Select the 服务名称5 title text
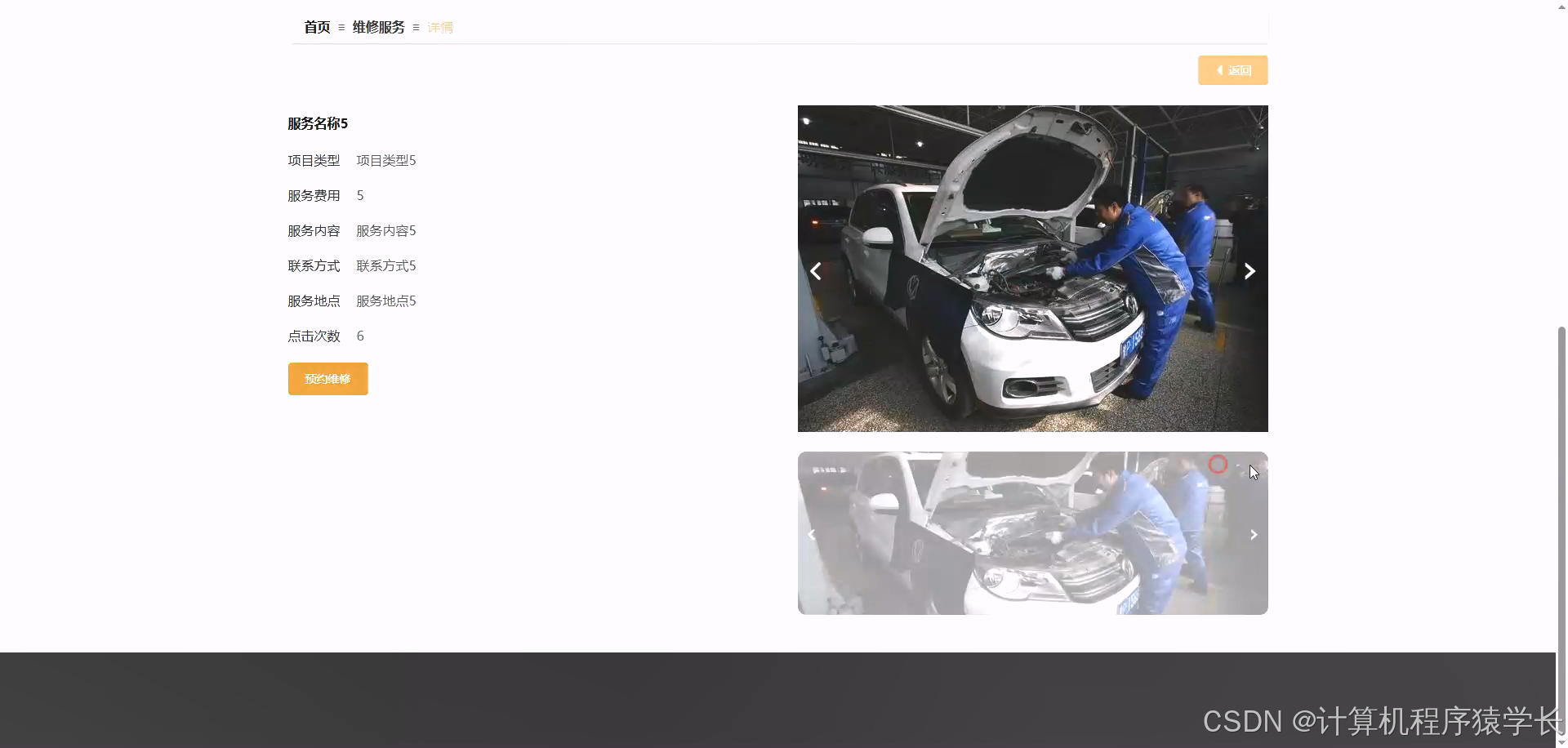The width and height of the screenshot is (1568, 748). tap(318, 123)
